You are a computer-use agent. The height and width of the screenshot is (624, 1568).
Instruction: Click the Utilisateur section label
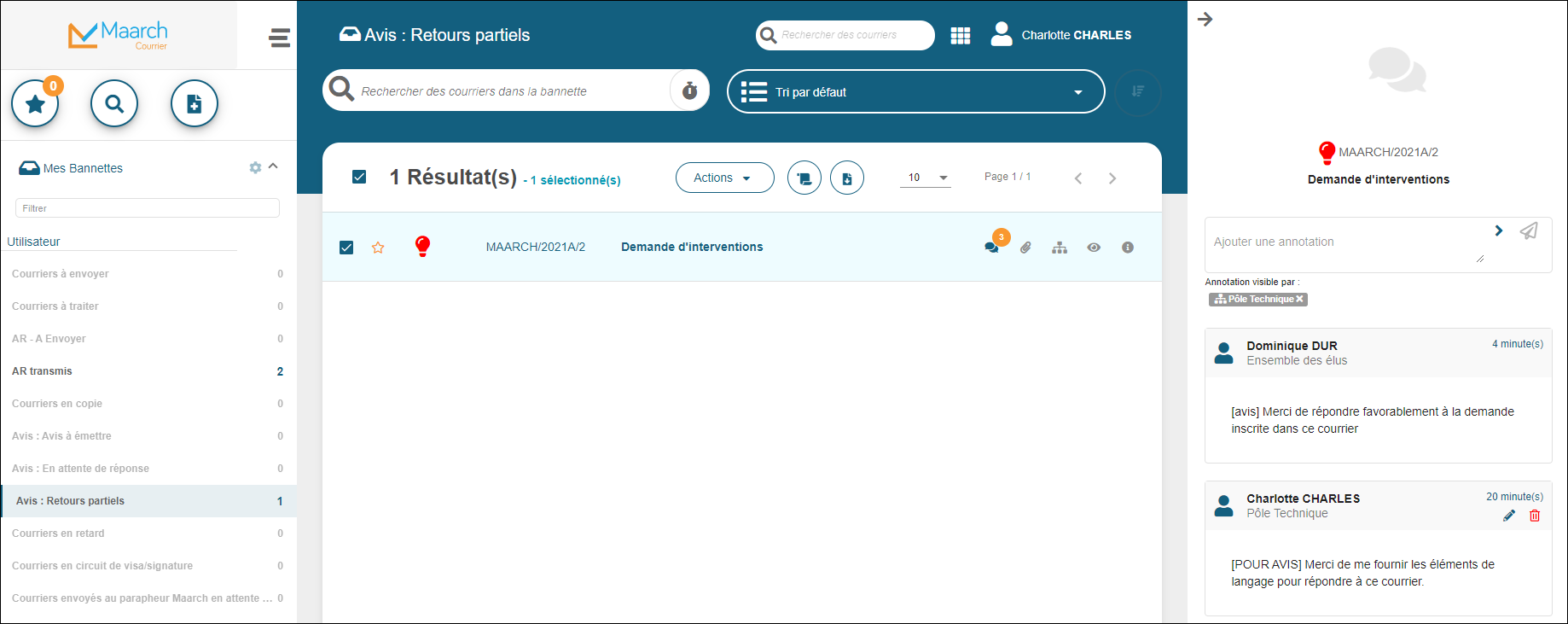coord(33,242)
